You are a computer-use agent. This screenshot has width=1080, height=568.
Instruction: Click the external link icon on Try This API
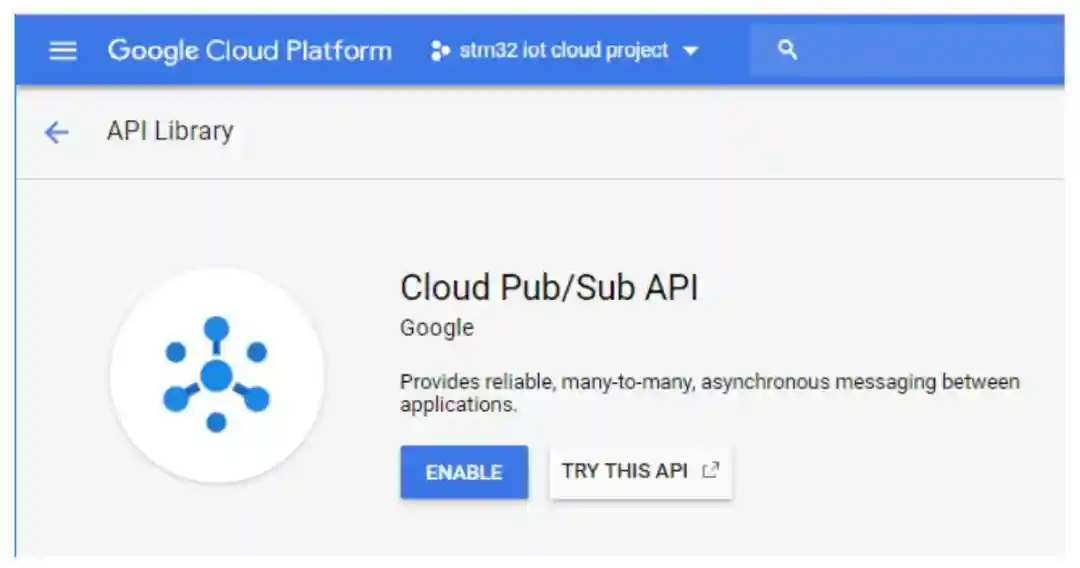[710, 471]
